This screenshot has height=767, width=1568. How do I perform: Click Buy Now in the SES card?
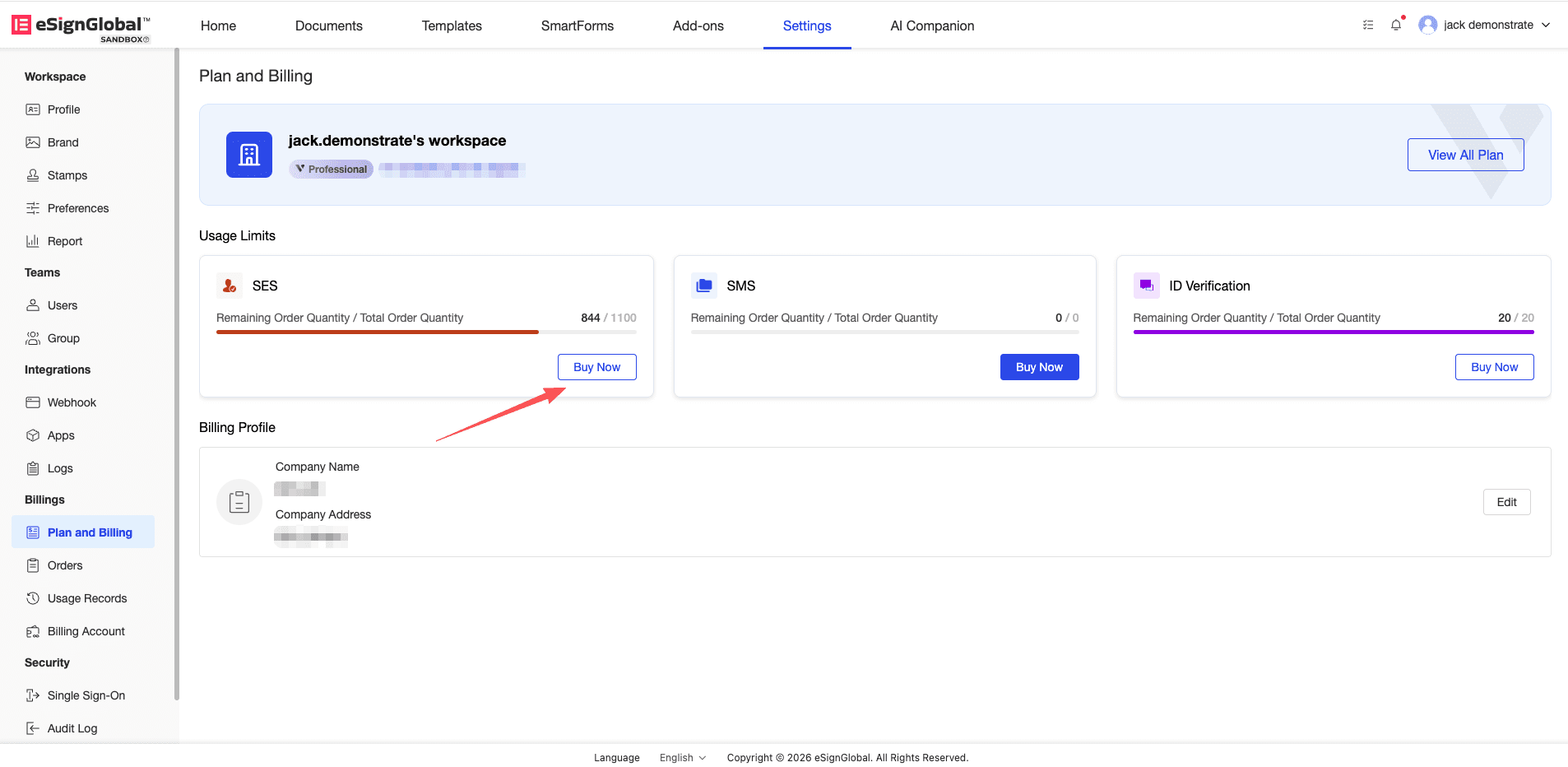[597, 367]
